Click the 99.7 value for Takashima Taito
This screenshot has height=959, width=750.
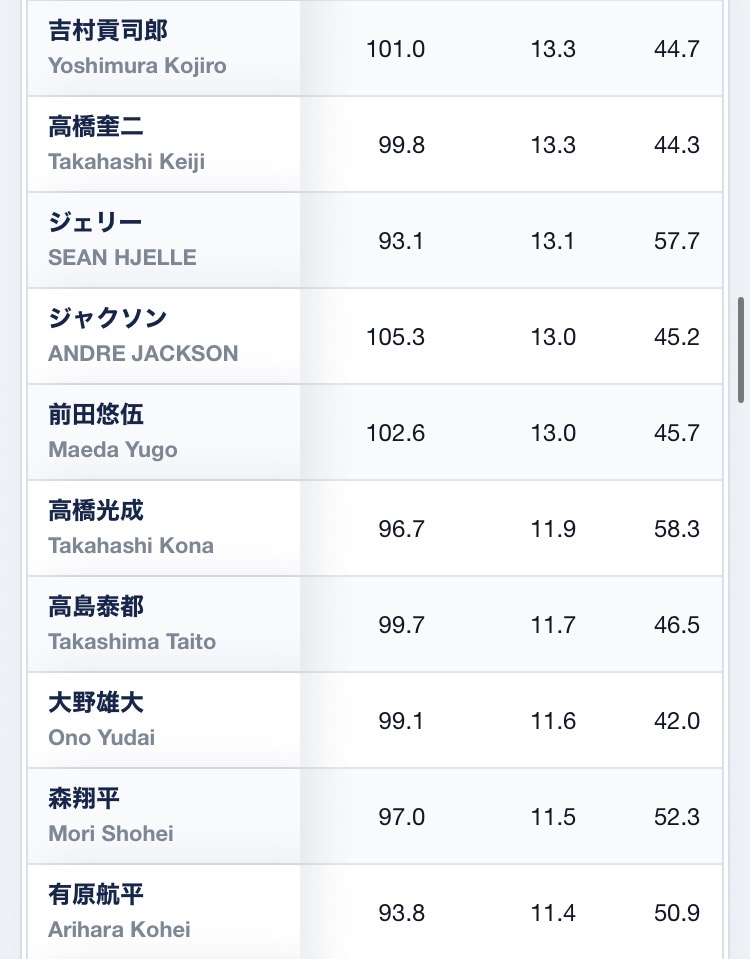pyautogui.click(x=401, y=625)
